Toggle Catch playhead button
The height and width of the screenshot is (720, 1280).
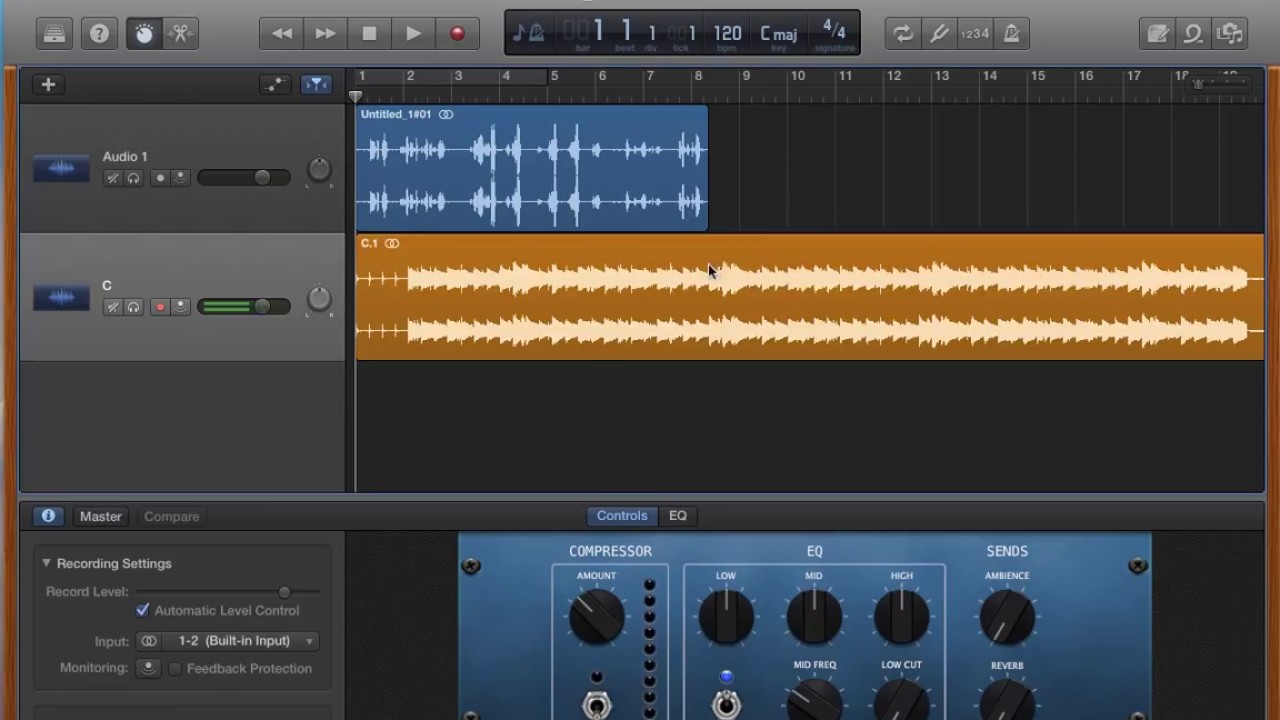pos(316,85)
